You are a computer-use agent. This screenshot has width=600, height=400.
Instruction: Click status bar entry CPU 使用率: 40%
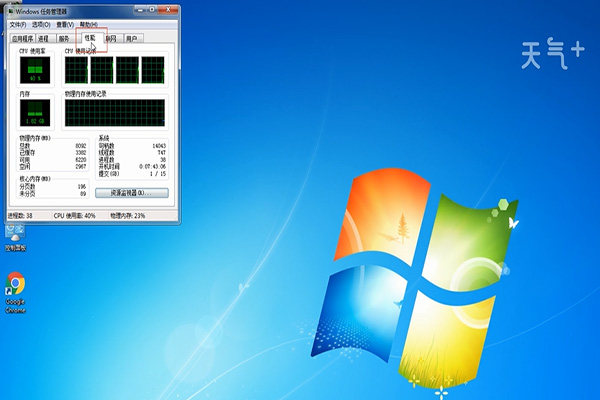coord(75,216)
